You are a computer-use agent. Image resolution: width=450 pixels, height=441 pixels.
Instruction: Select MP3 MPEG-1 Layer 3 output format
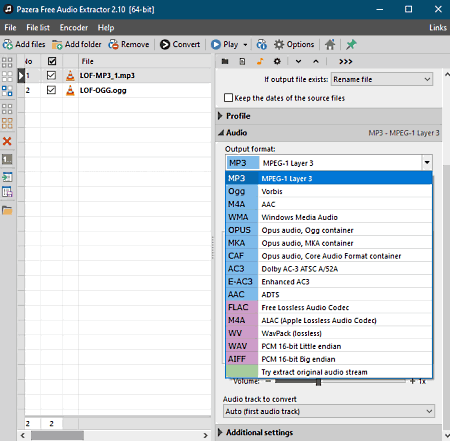coord(329,178)
